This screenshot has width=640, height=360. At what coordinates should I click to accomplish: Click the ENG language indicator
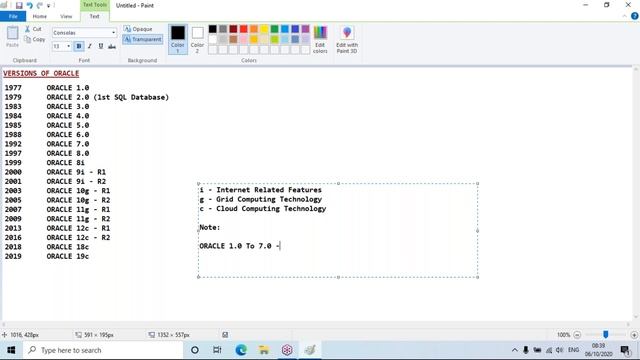[573, 350]
